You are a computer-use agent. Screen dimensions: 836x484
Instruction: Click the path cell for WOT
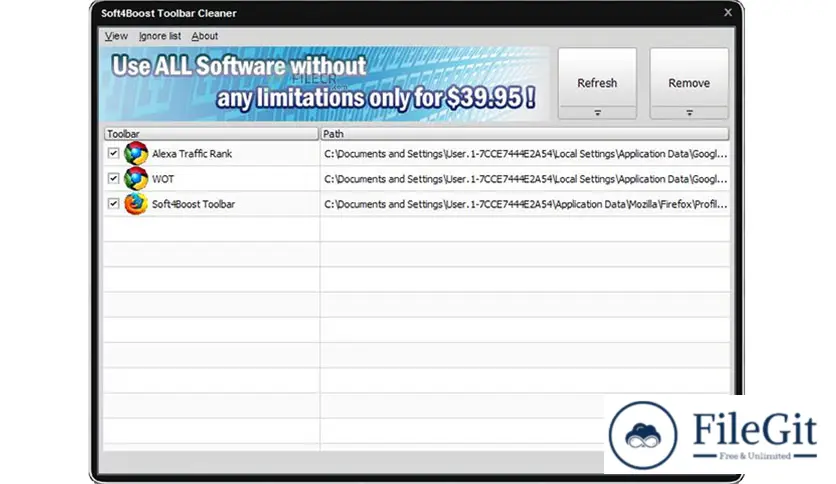pos(525,179)
